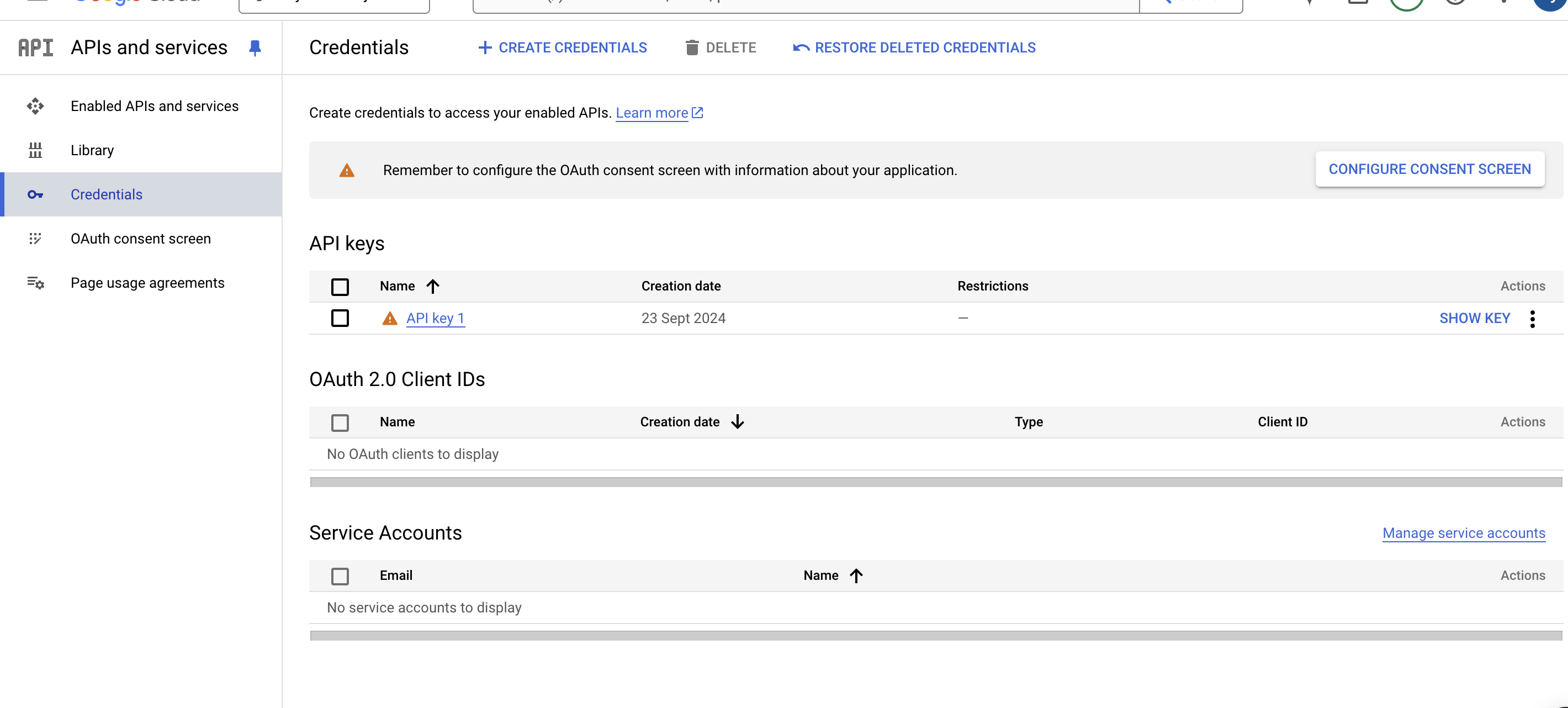
Task: Click the Library grid icon
Action: click(35, 150)
